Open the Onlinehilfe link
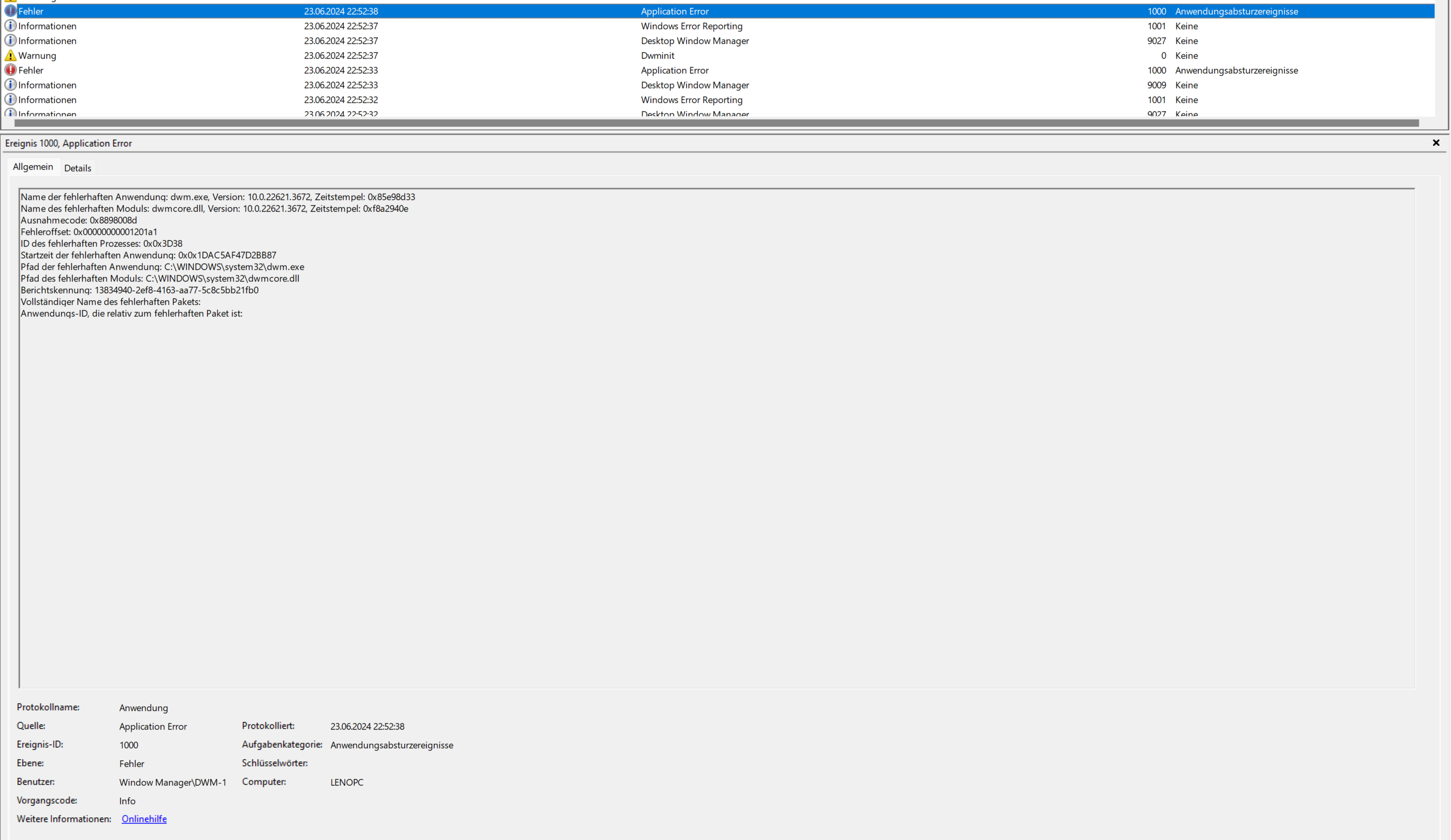Viewport: 1451px width, 840px height. coord(144,819)
